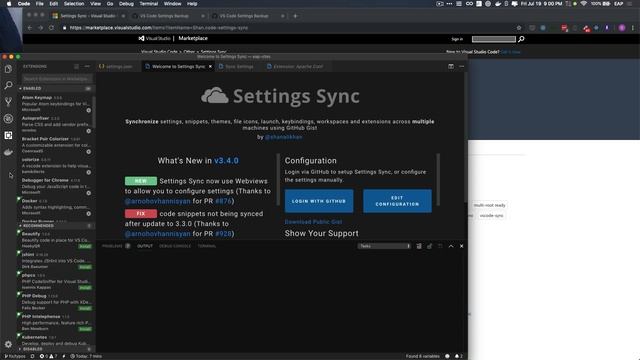Screen dimensions: 640x360
Task: Open the v3.4.0 release link
Action: click(x=226, y=161)
